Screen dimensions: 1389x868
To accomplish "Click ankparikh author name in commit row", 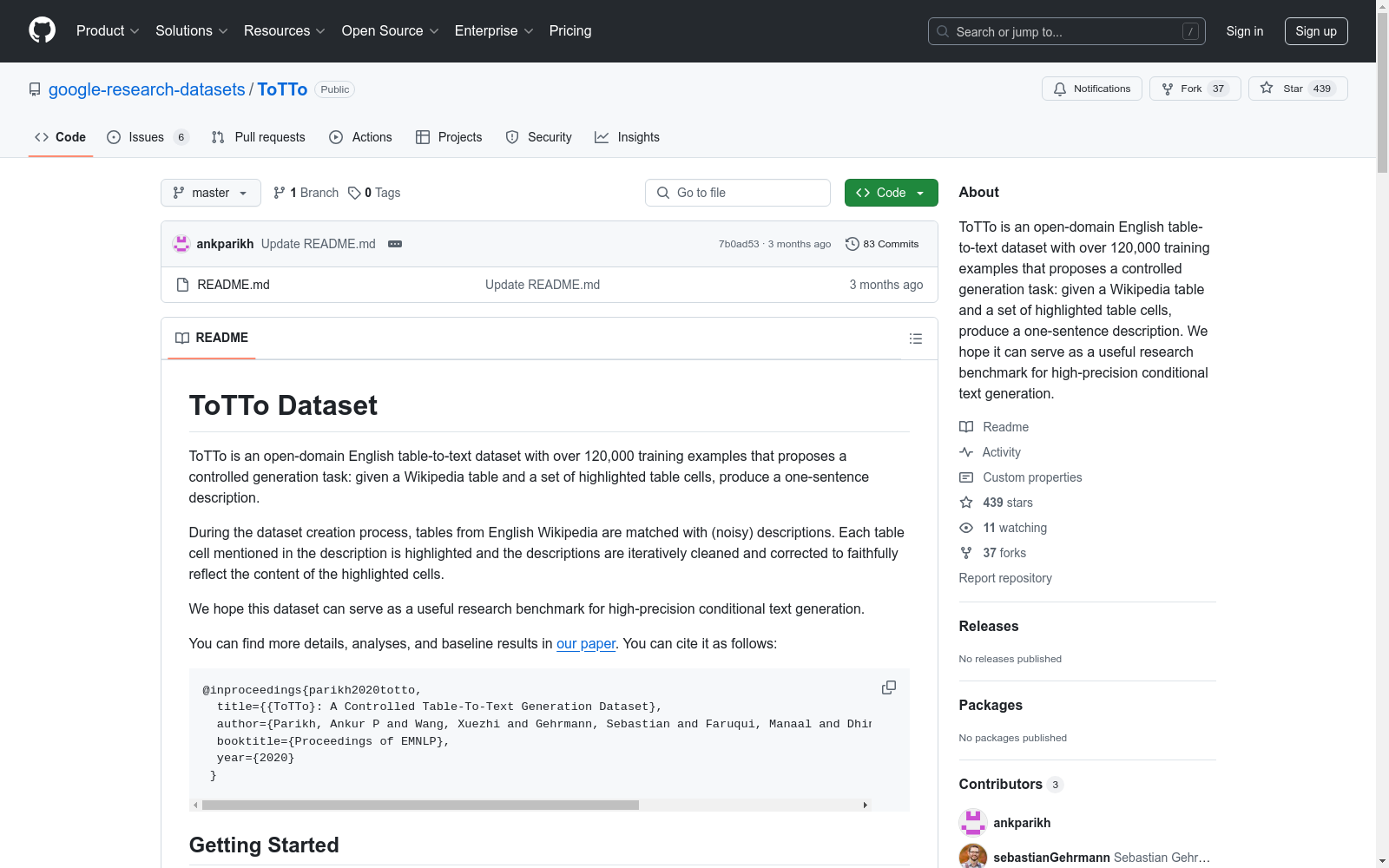I will [225, 244].
